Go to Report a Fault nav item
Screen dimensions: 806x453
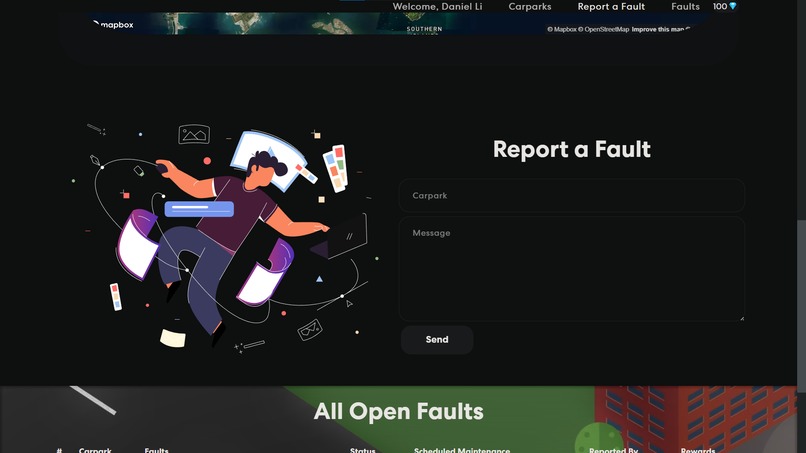click(x=611, y=7)
